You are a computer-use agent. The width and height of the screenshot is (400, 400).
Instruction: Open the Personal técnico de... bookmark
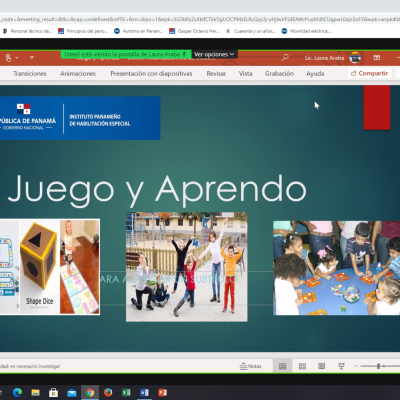[27, 31]
